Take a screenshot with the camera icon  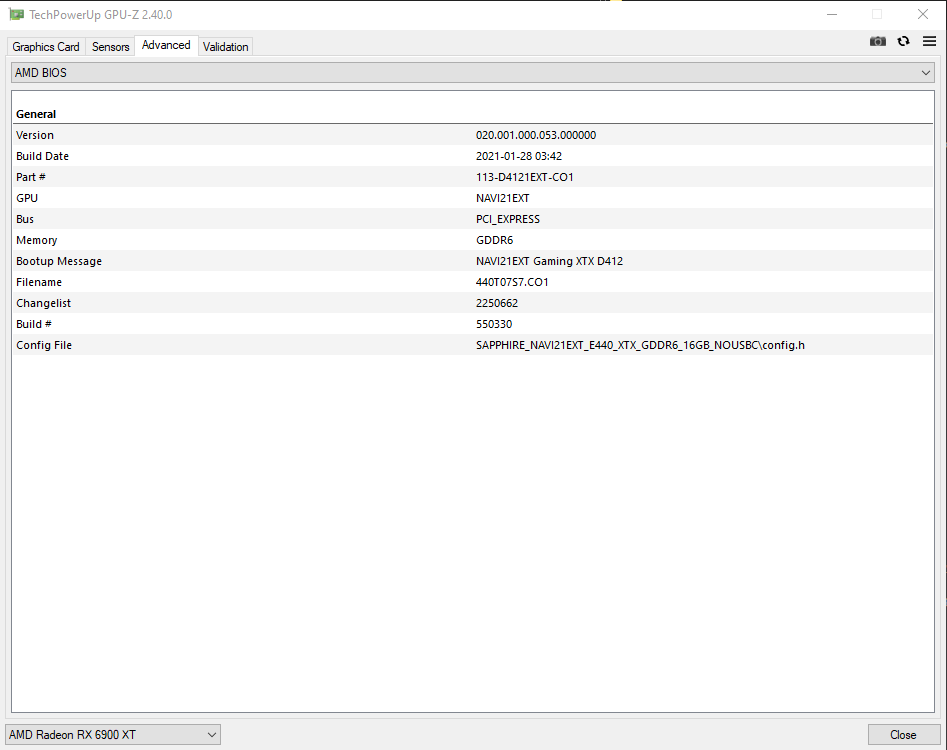878,41
